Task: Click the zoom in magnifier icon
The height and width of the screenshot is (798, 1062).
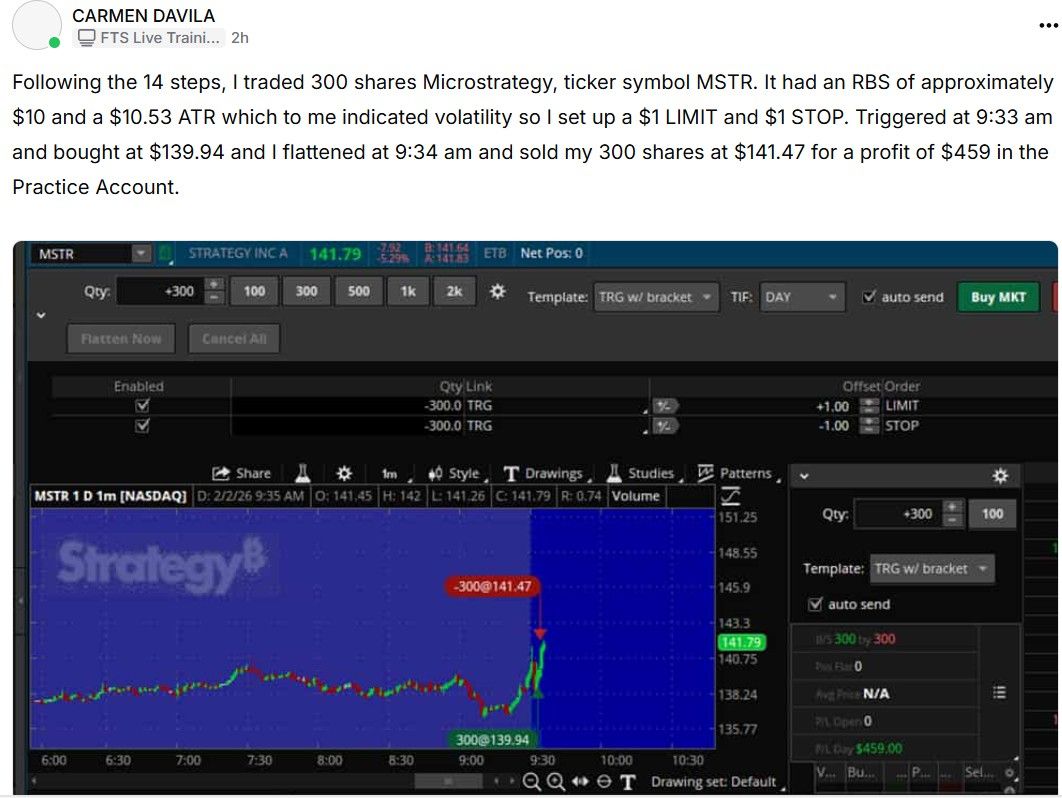Action: (x=556, y=782)
